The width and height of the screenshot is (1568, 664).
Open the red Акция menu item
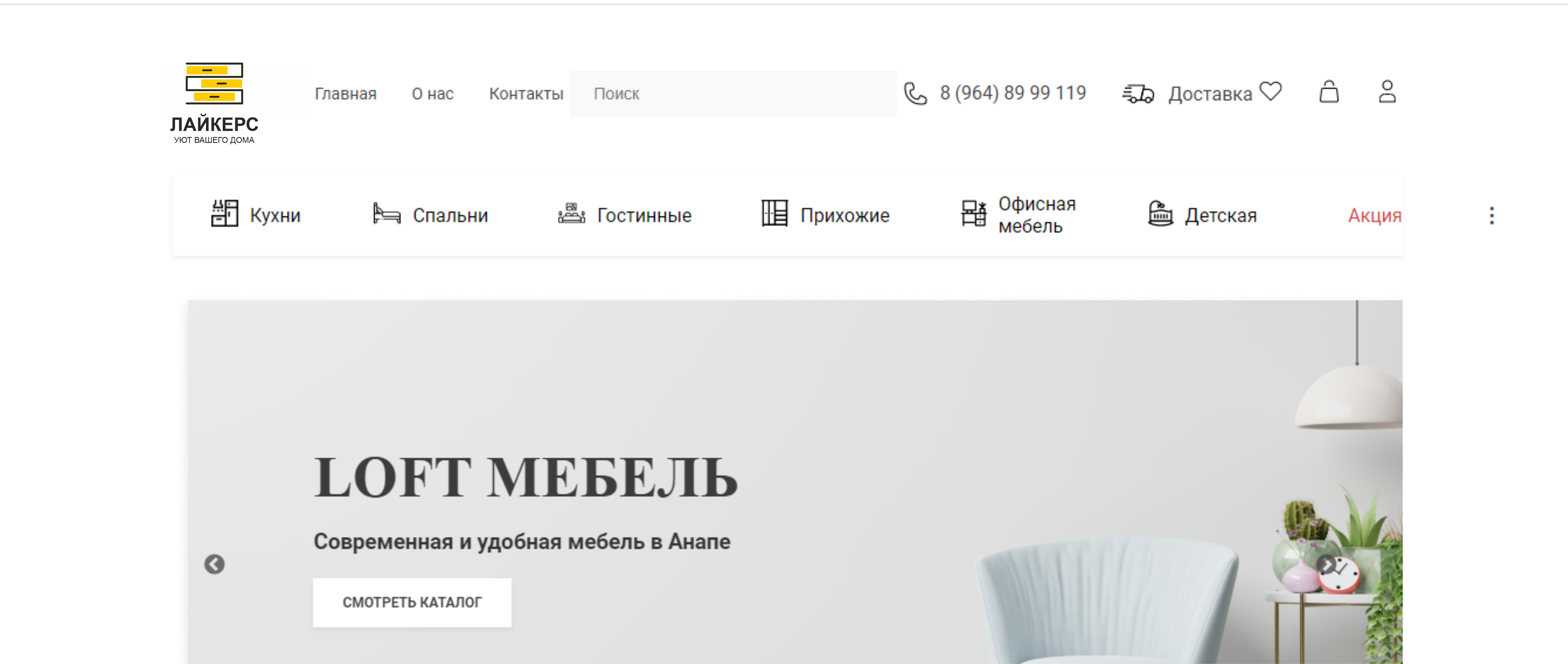[1375, 215]
